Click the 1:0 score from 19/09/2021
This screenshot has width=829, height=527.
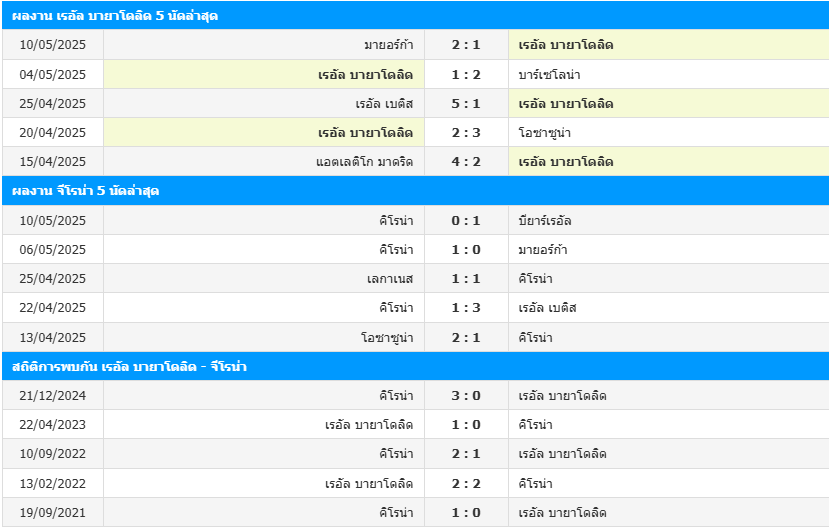pos(466,512)
